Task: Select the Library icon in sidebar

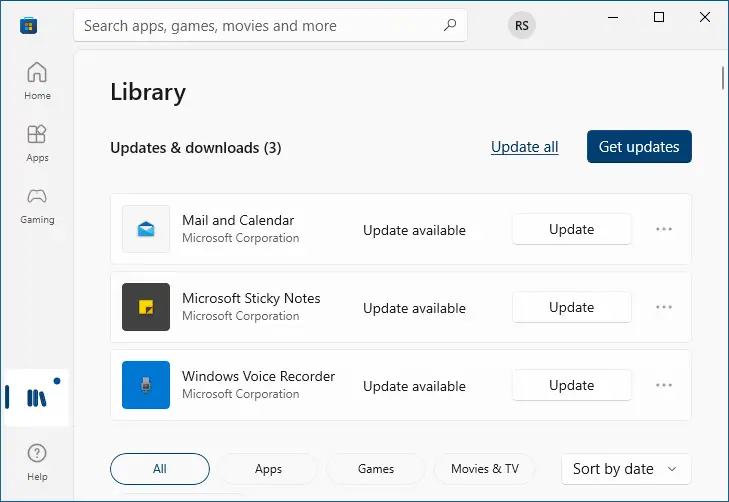Action: click(37, 398)
